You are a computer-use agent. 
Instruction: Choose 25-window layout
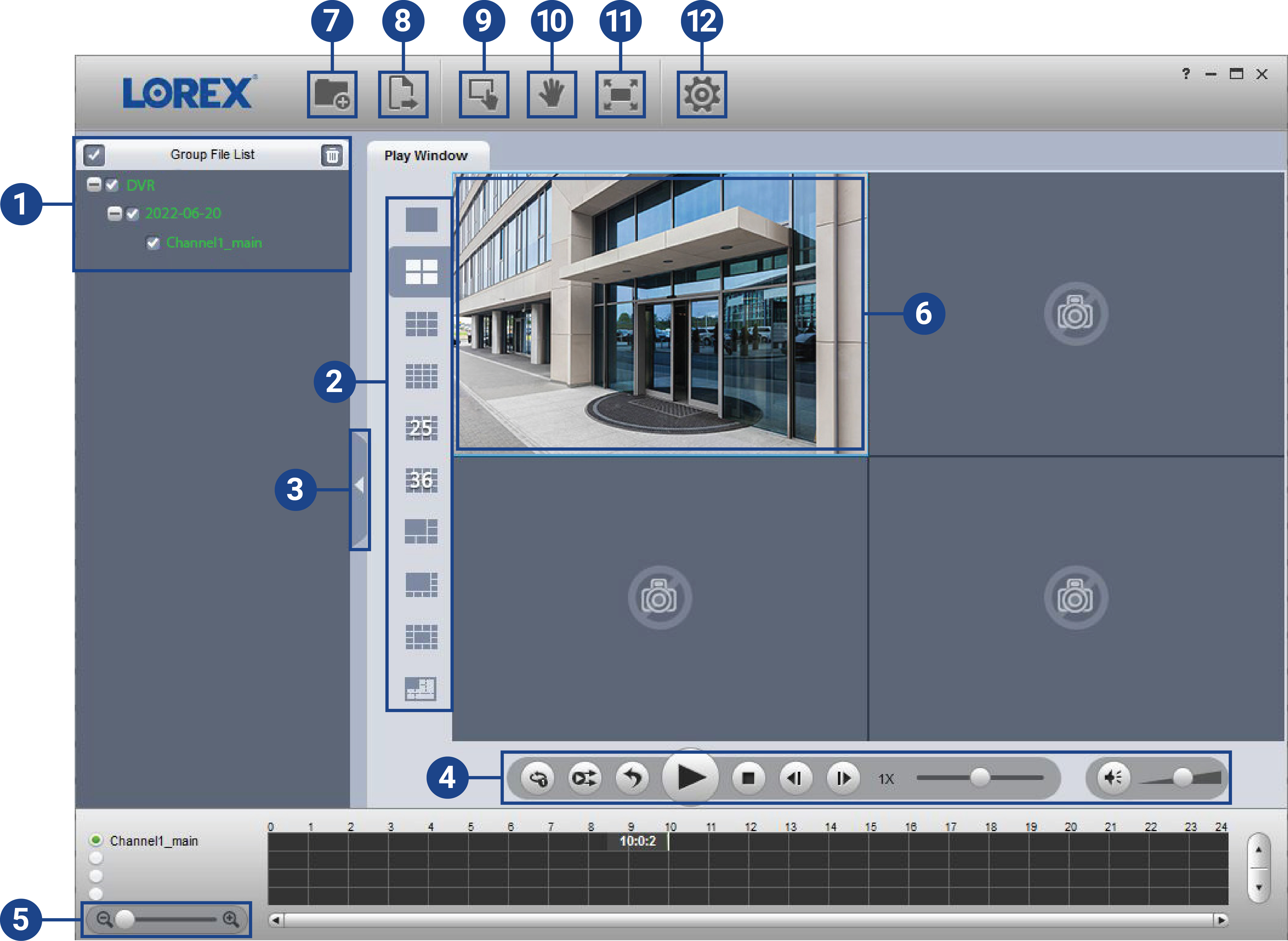(422, 428)
